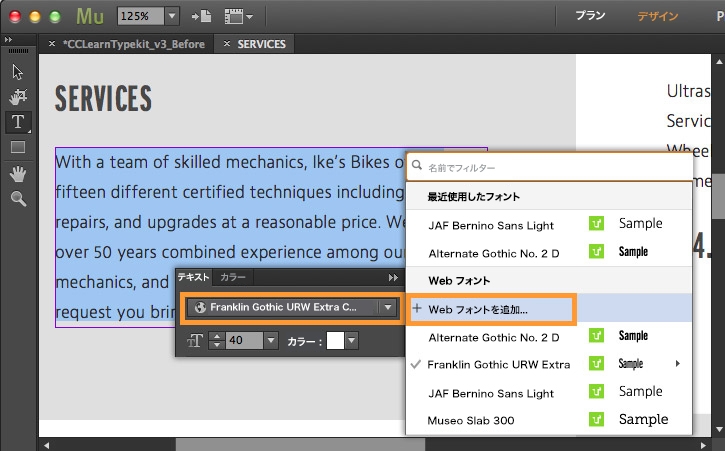Switch to the カラー panel tab

[233, 277]
